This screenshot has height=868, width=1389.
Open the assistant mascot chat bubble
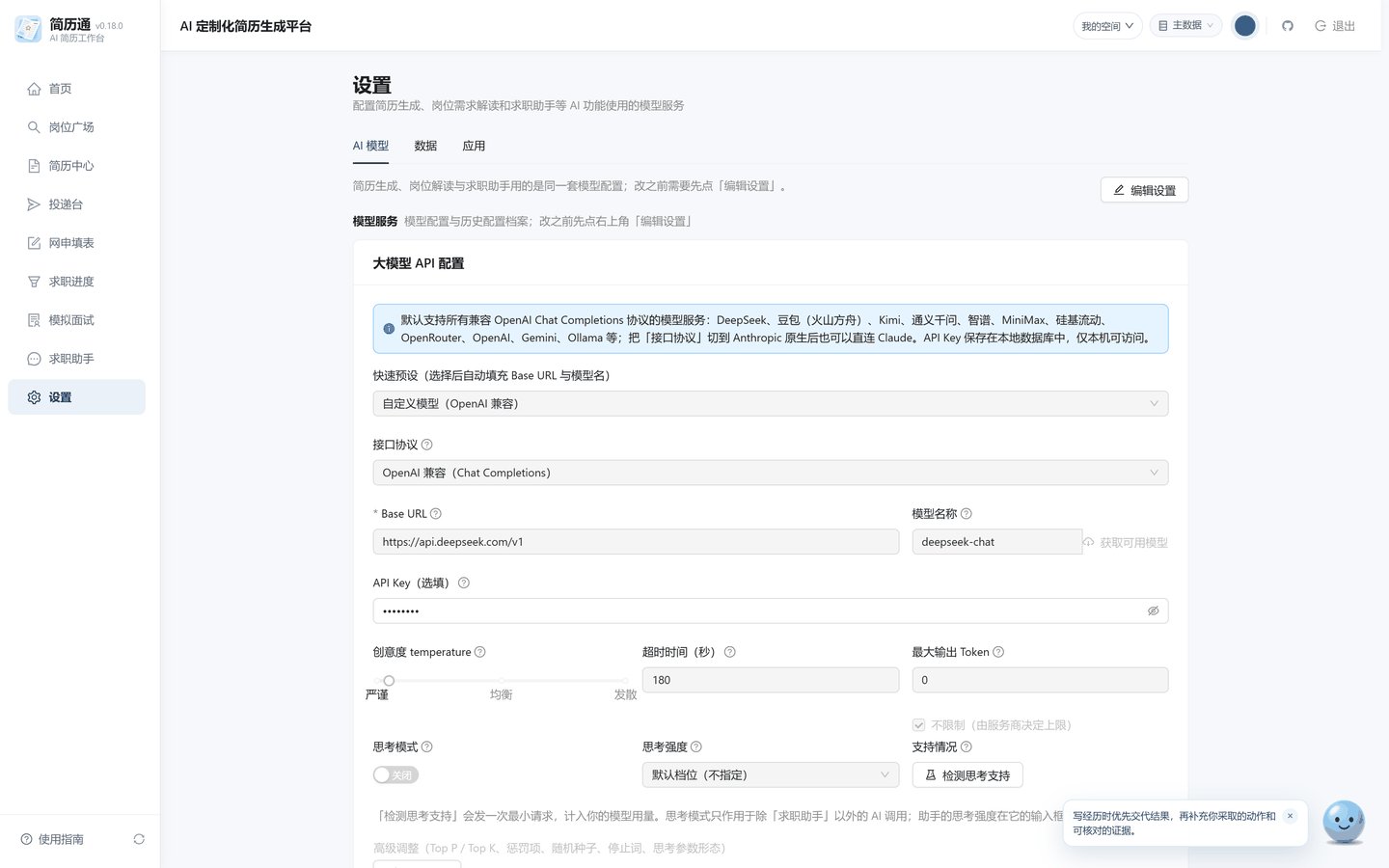pyautogui.click(x=1344, y=822)
